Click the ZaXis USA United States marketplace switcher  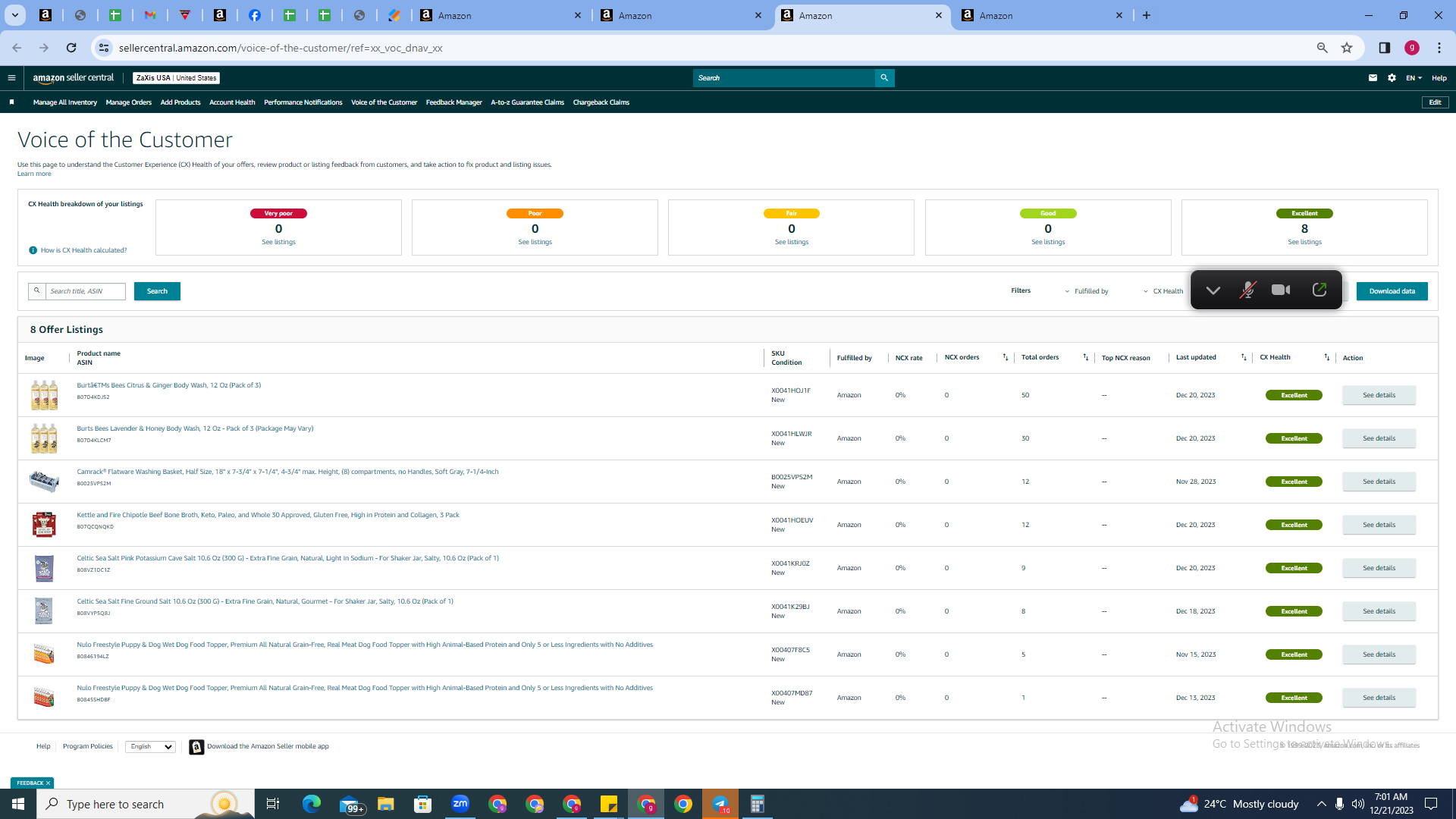177,78
